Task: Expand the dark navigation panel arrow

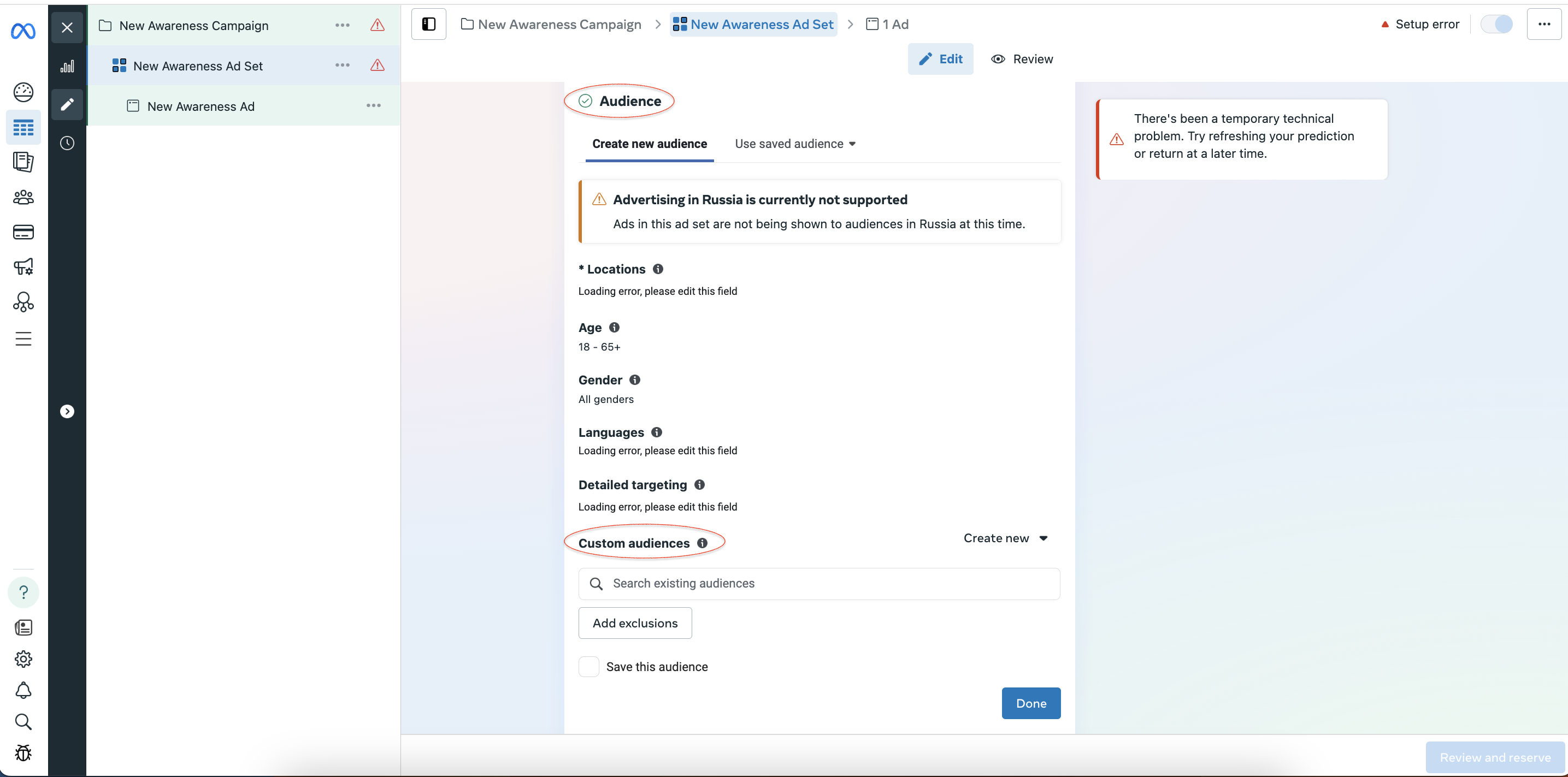Action: [67, 411]
